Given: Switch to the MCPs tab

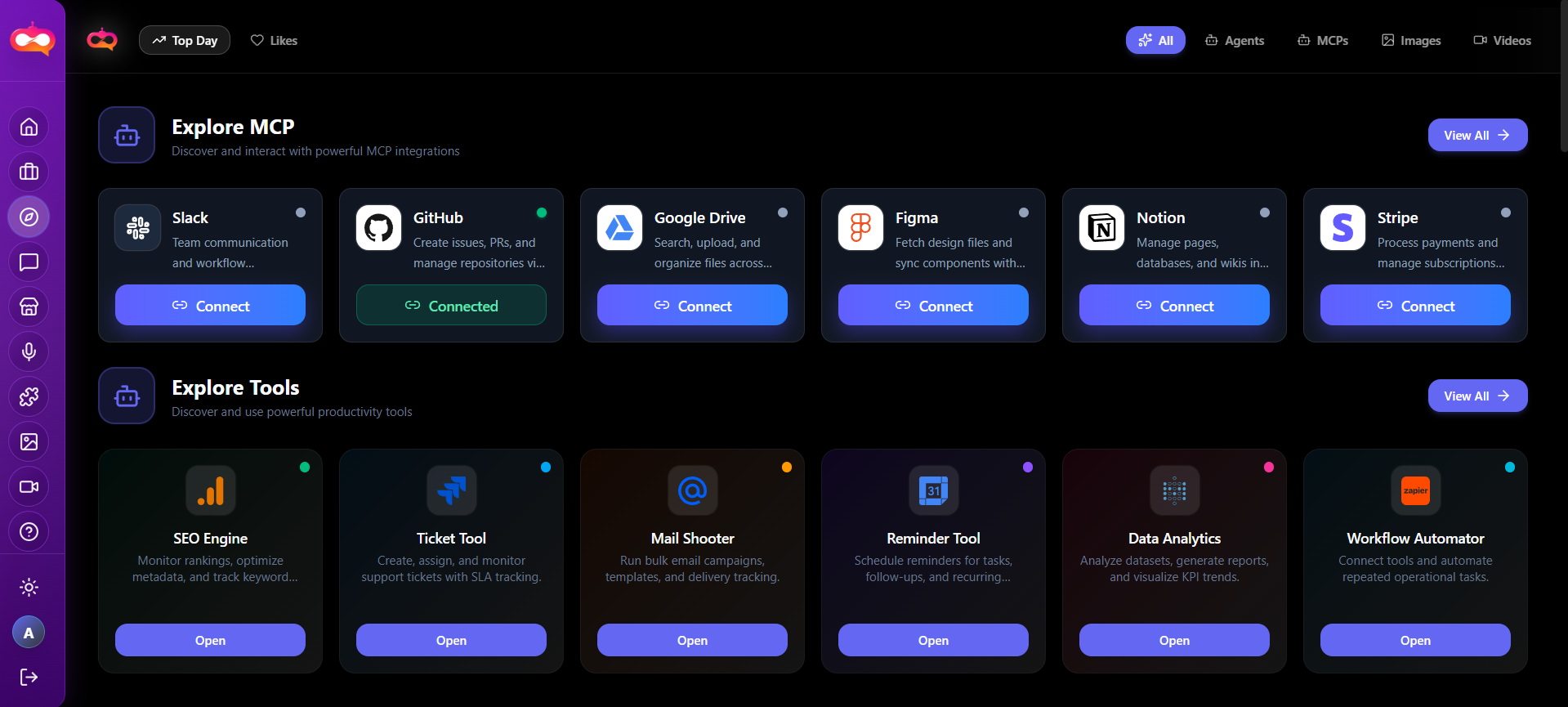Looking at the screenshot, I should point(1323,40).
